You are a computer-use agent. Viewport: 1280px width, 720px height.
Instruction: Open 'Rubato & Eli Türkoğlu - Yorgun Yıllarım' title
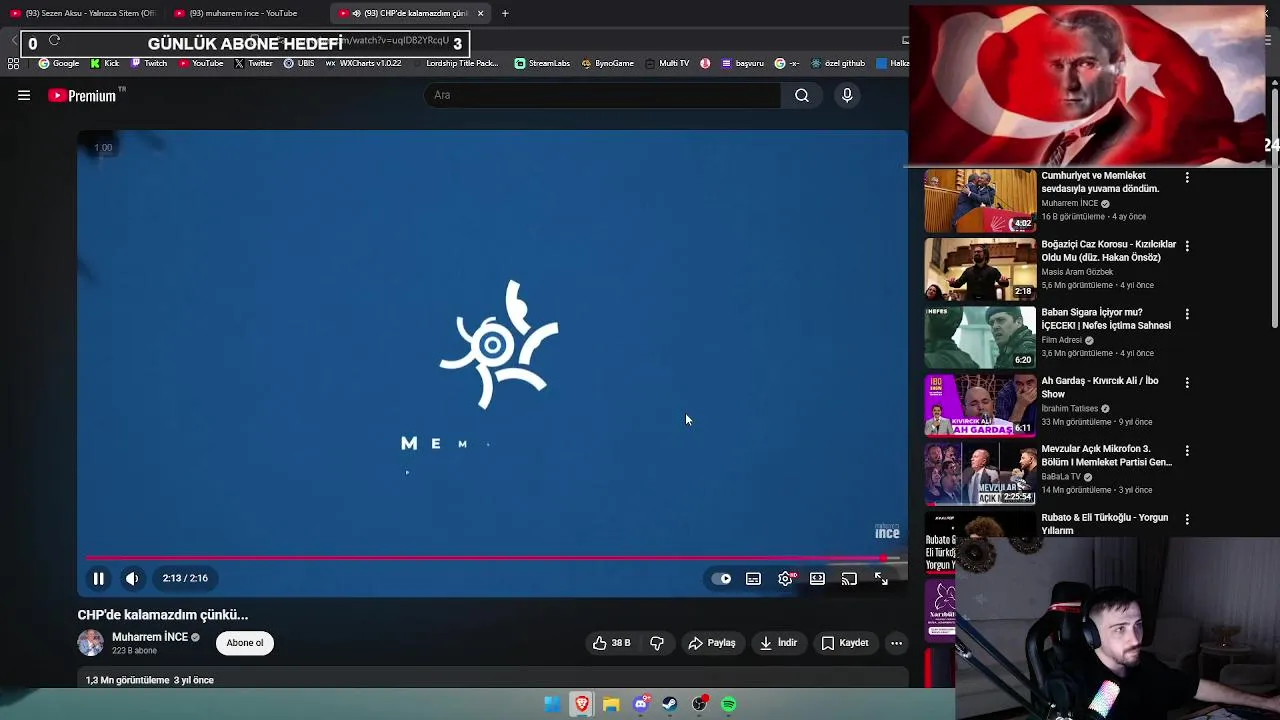(x=1105, y=524)
